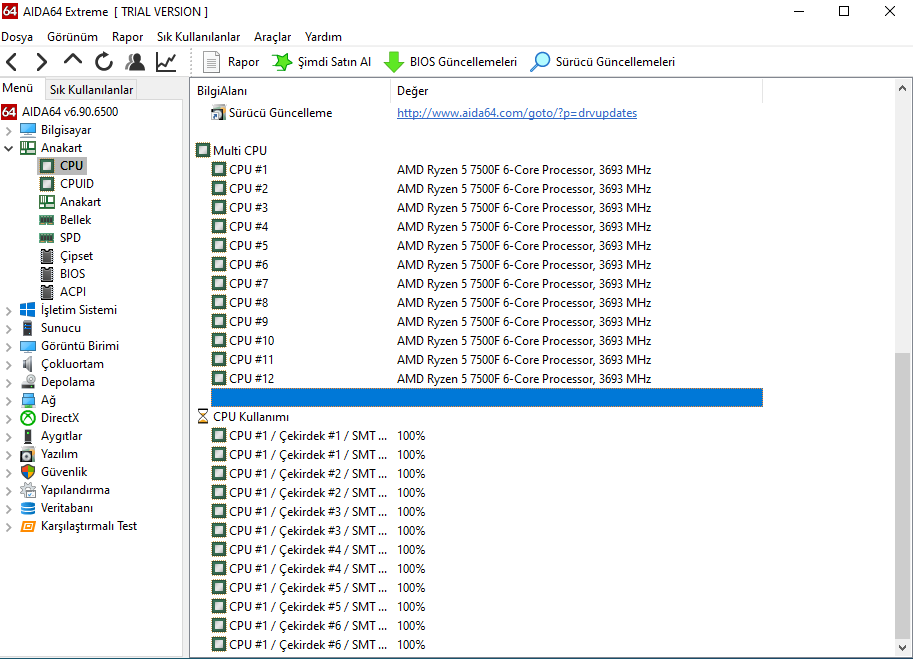913x659 pixels.
Task: Open Sürücü Güncellemeleri driver updates
Action: click(603, 62)
